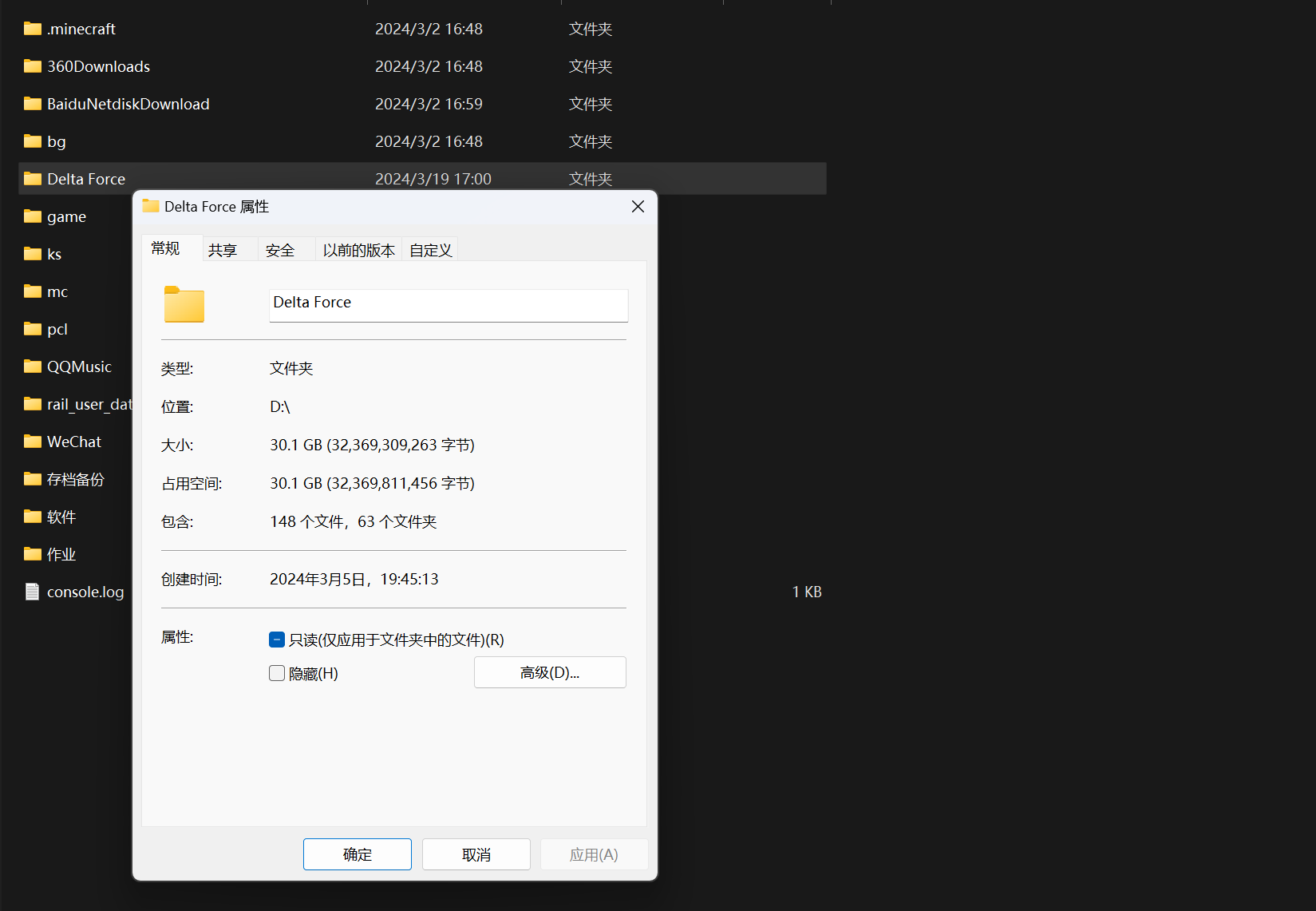Close the Delta Force properties dialog
This screenshot has height=911, width=1316.
click(x=638, y=207)
